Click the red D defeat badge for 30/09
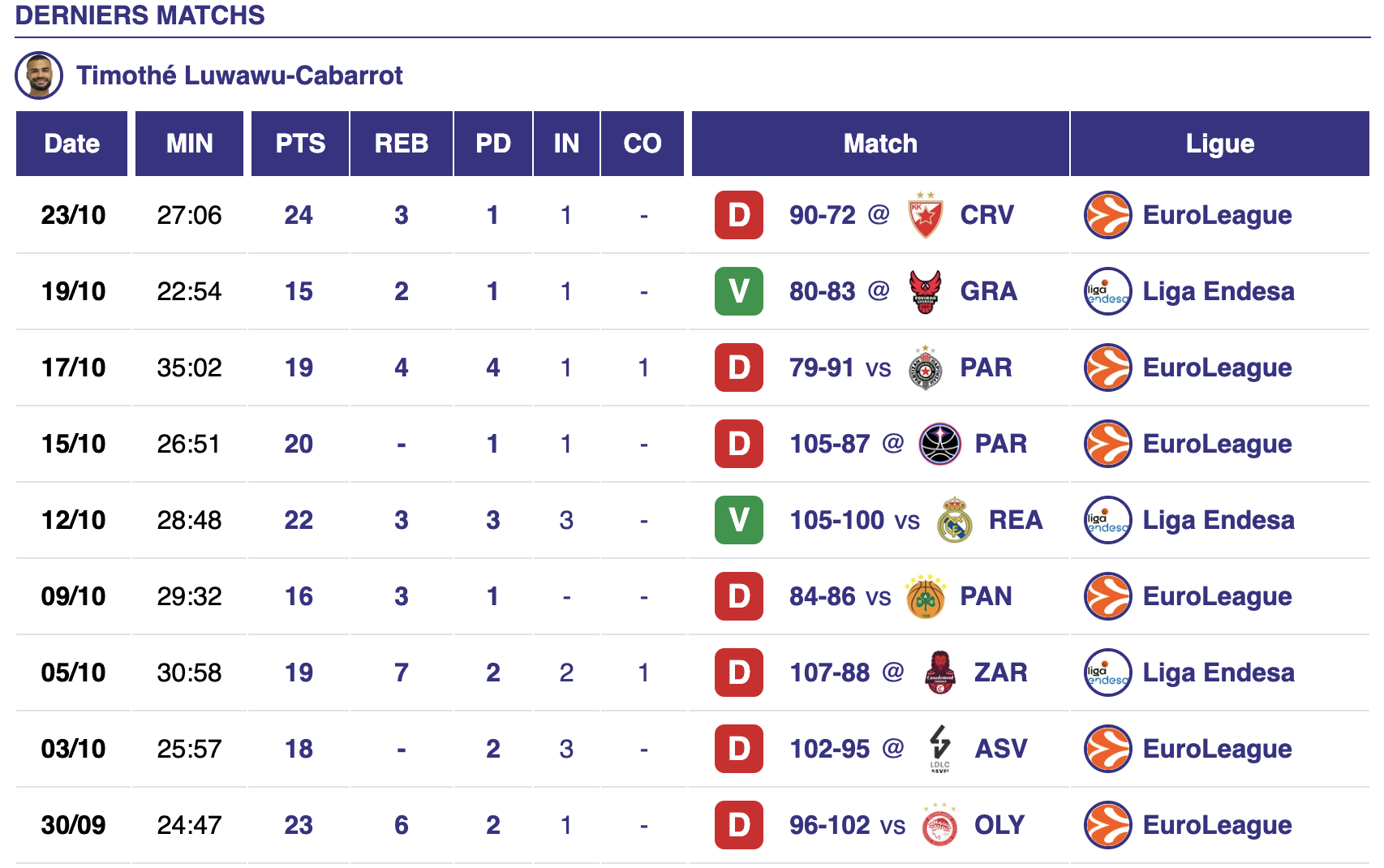Image resolution: width=1384 pixels, height=868 pixels. coord(738,825)
